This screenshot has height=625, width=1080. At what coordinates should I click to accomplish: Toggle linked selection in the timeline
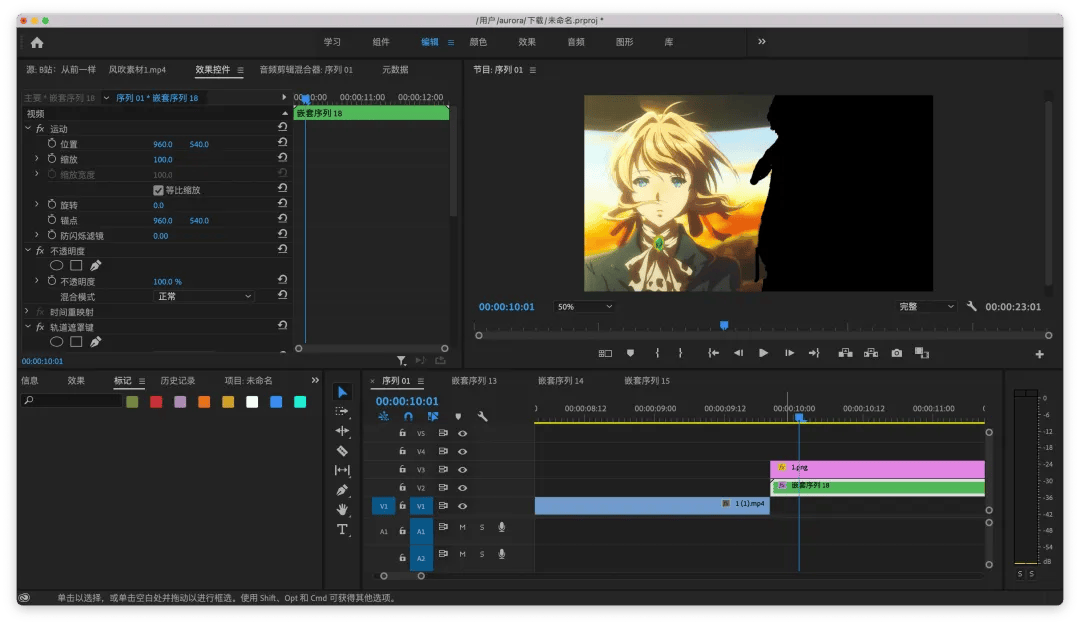pyautogui.click(x=433, y=416)
